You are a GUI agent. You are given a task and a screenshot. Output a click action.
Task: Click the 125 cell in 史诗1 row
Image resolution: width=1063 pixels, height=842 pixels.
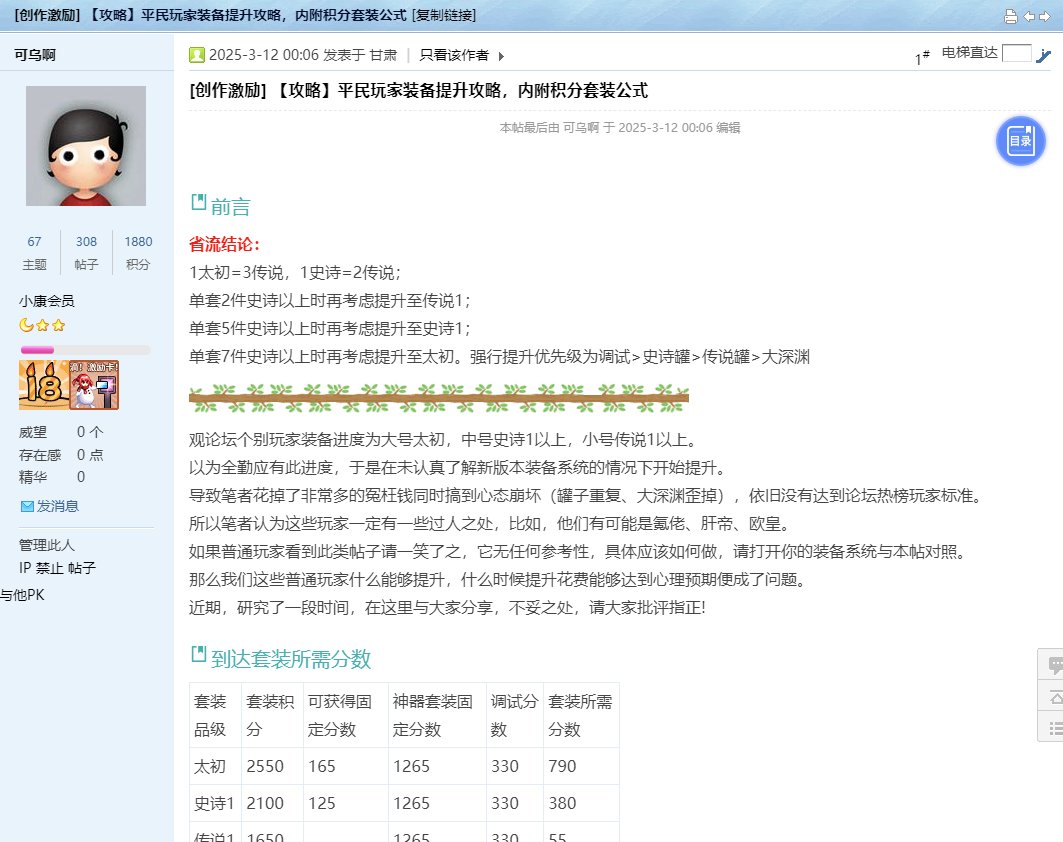point(346,803)
